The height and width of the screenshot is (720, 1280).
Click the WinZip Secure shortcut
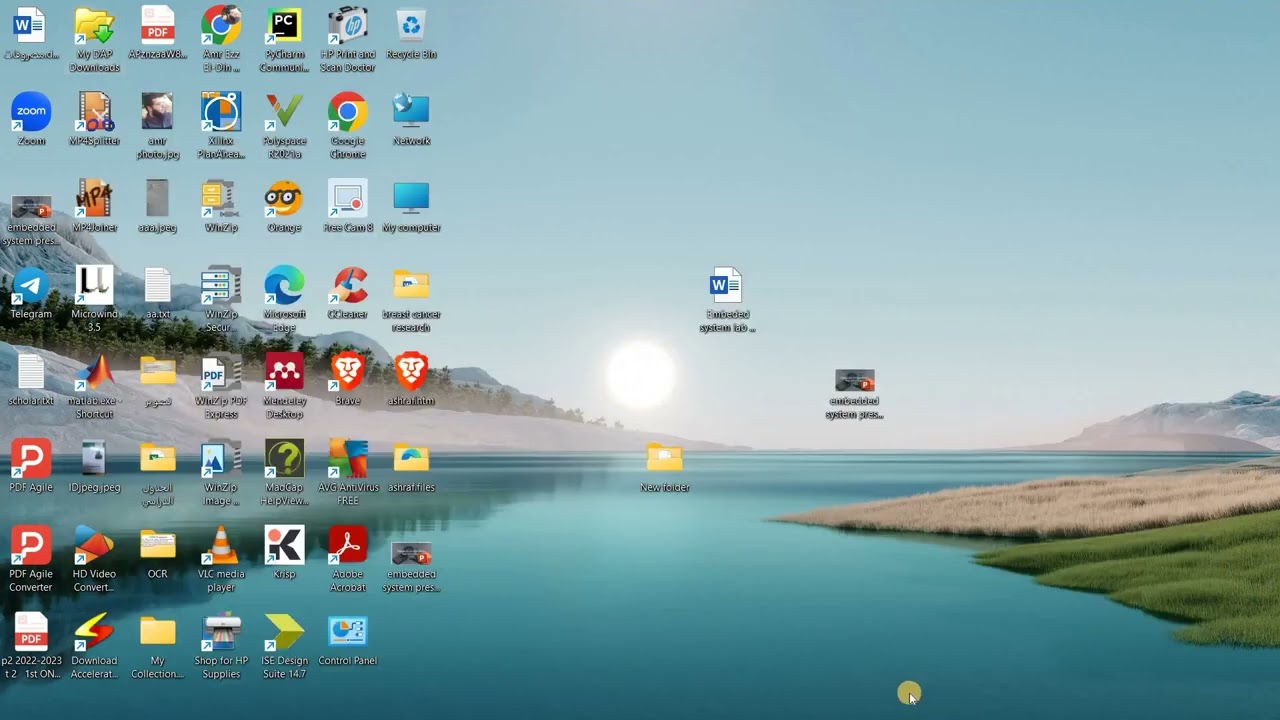[x=221, y=300]
